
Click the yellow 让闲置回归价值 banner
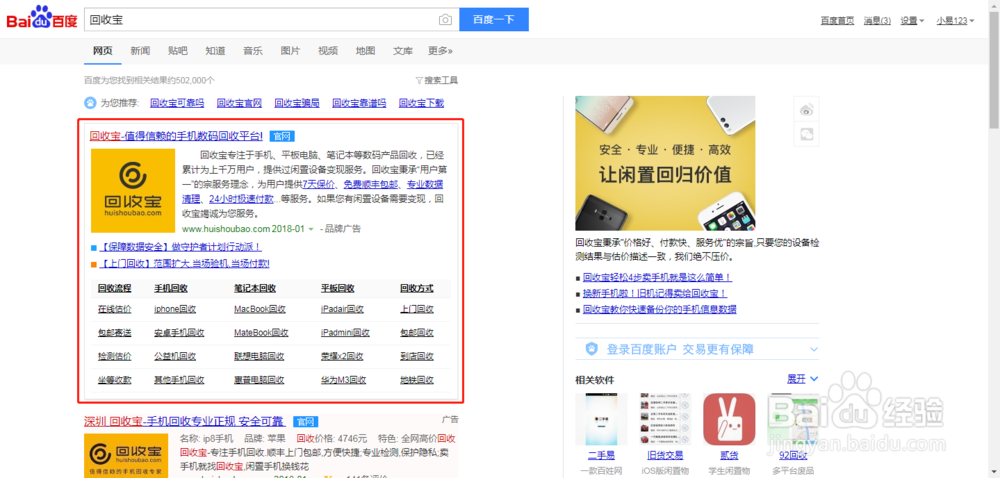665,163
